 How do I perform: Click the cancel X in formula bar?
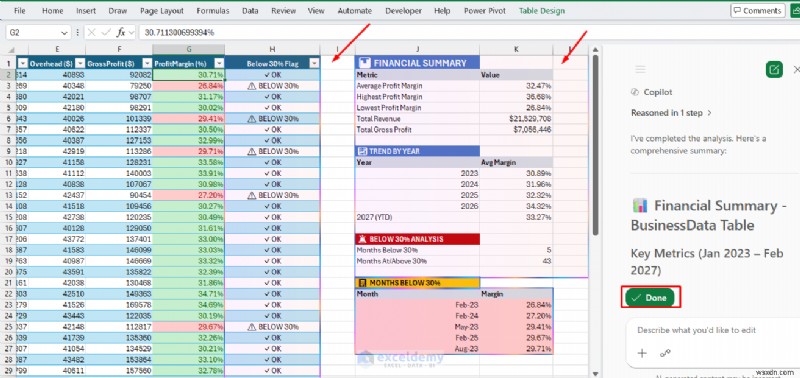tap(91, 32)
